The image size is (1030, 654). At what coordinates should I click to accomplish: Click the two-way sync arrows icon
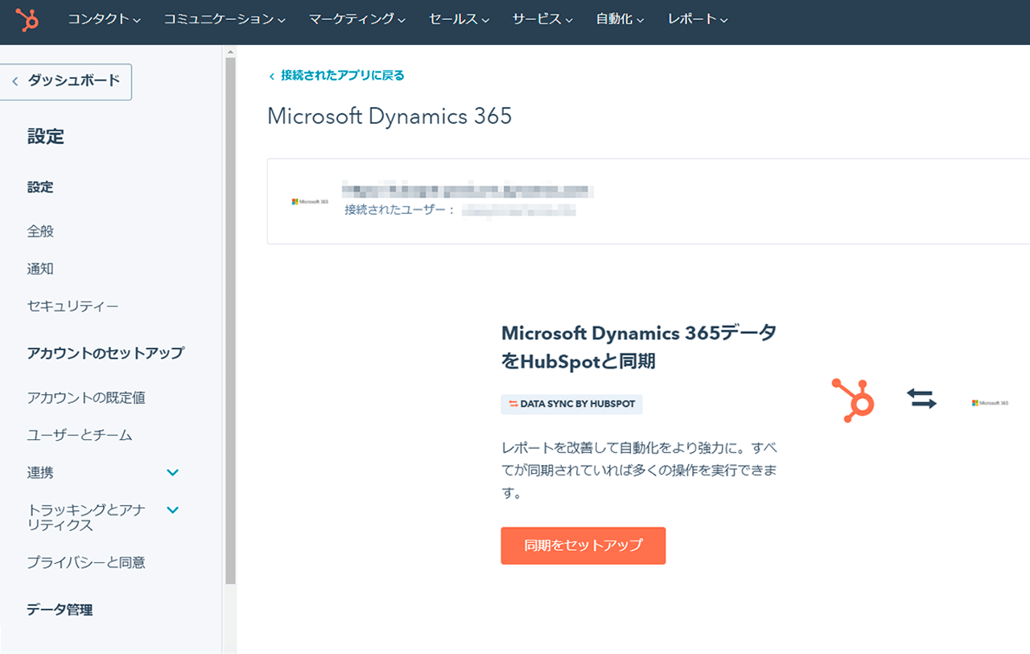pyautogui.click(x=922, y=399)
